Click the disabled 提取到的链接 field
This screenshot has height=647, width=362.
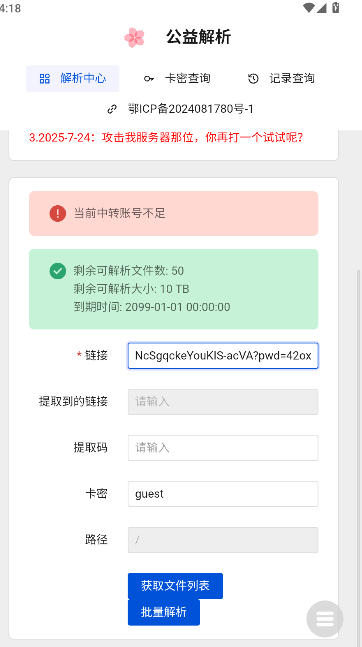coord(223,401)
